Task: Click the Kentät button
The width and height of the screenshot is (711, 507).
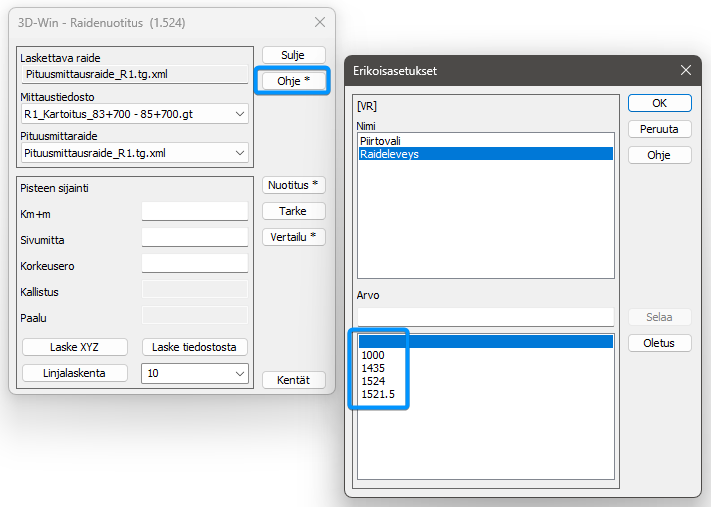Action: click(x=293, y=380)
